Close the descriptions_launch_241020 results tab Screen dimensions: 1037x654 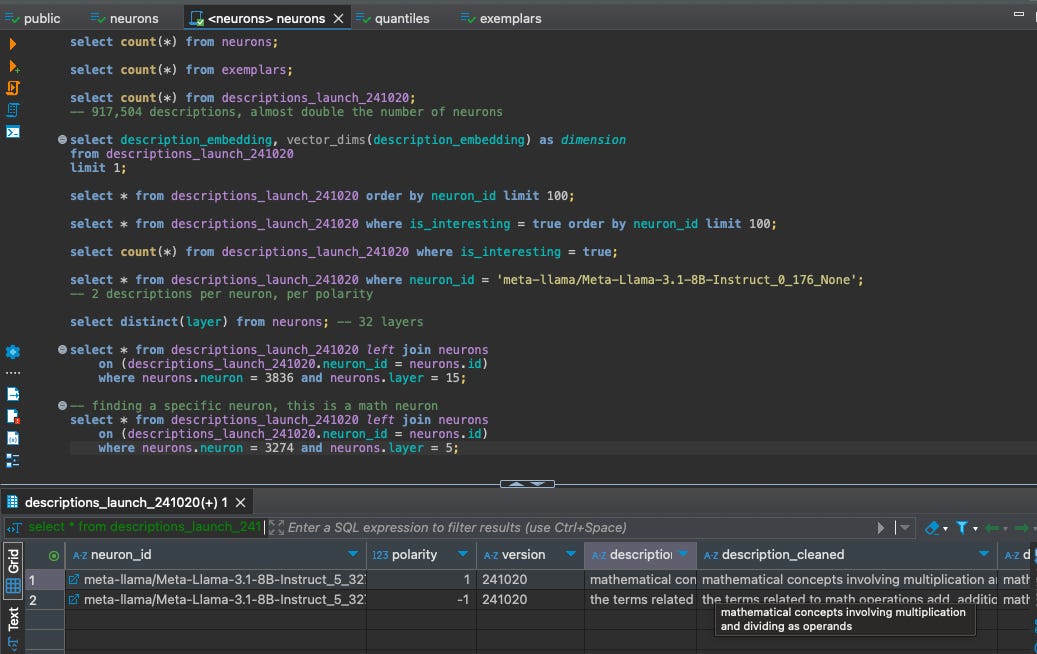[241, 502]
